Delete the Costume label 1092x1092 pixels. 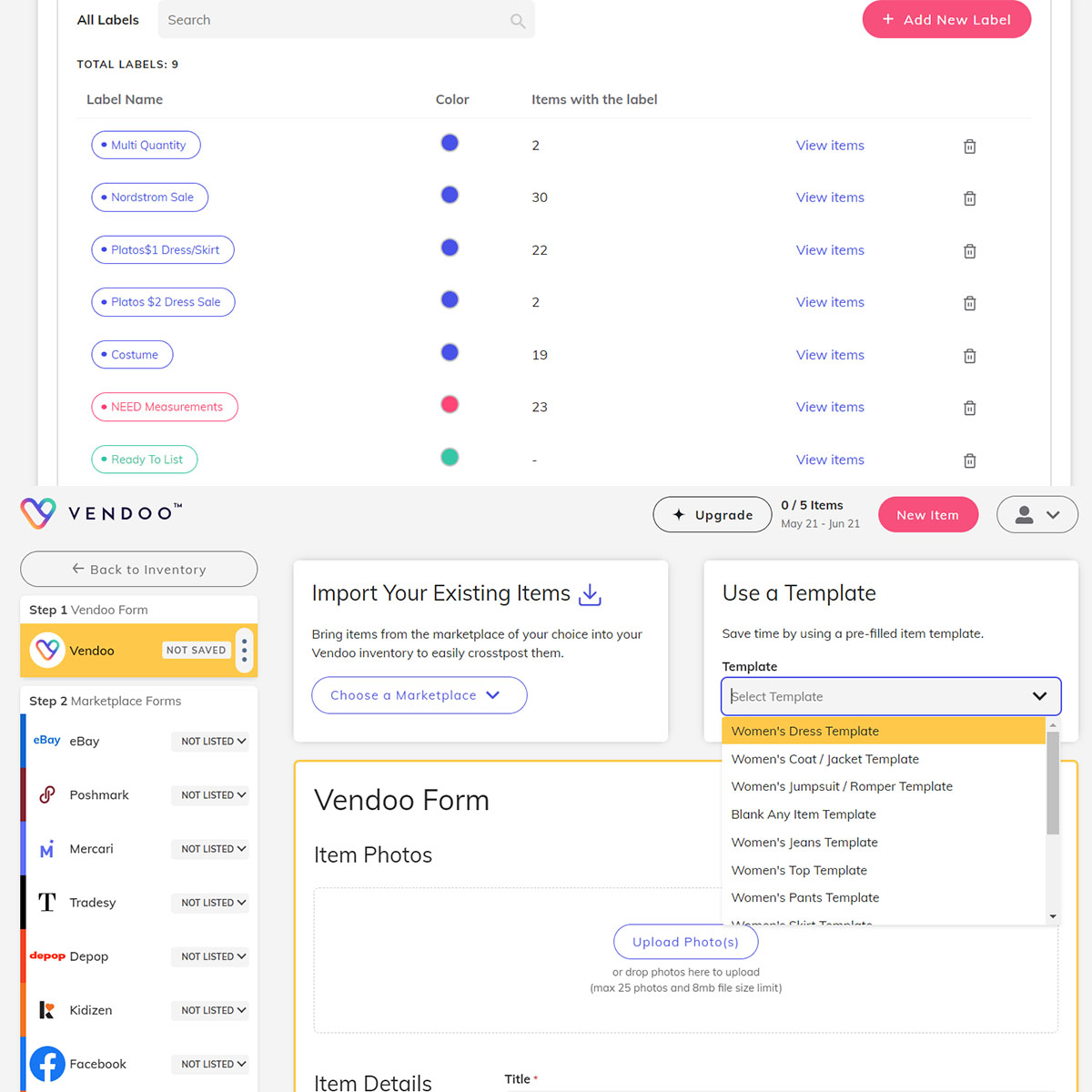coord(970,356)
